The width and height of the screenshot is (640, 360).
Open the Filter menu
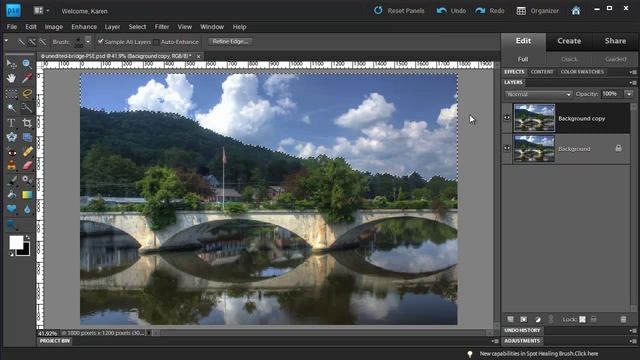[x=162, y=27]
